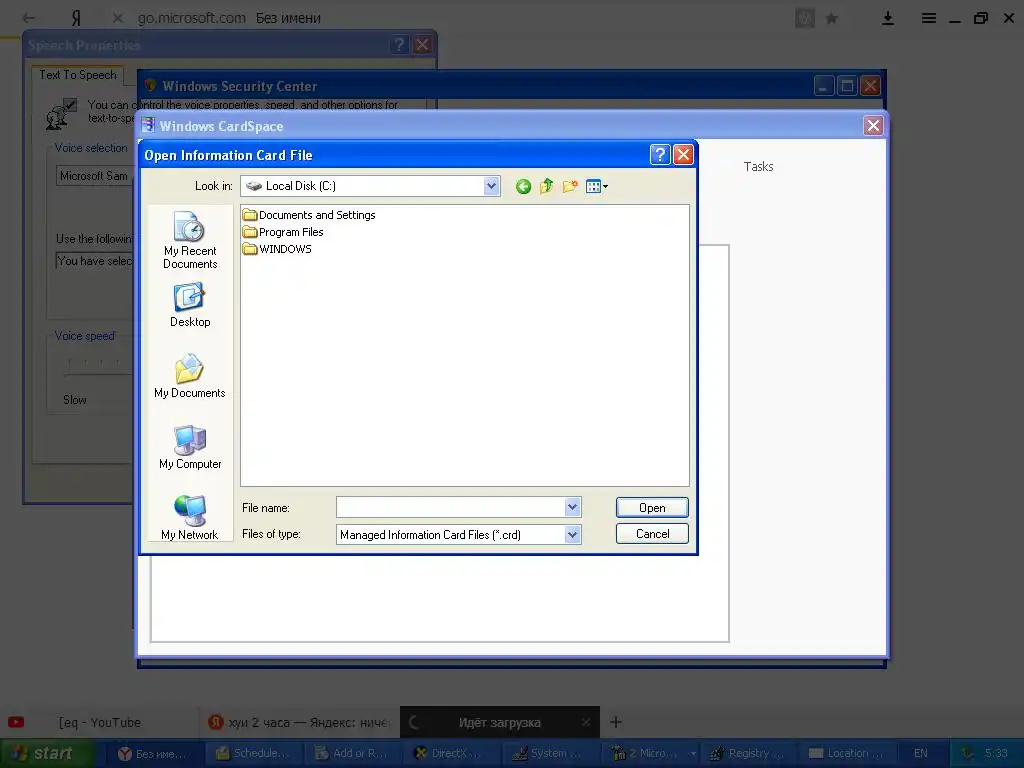Close the Windows CardSpace window
1024x768 pixels.
873,125
